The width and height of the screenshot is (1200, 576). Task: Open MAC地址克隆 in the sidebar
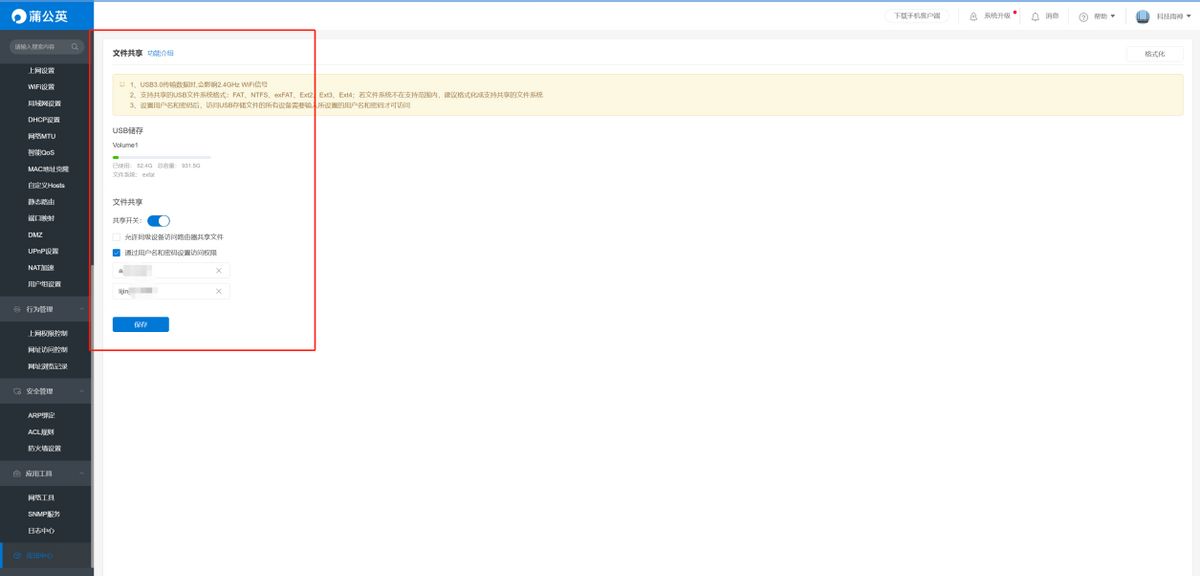coord(47,169)
